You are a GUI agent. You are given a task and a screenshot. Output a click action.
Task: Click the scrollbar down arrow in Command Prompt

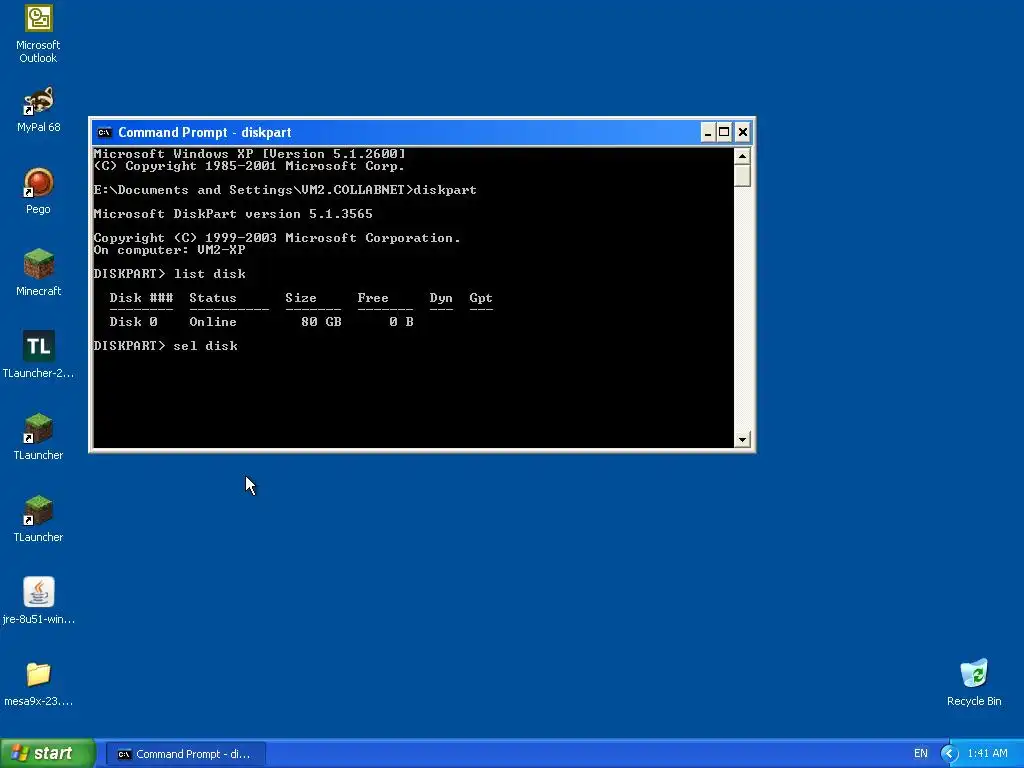[742, 440]
